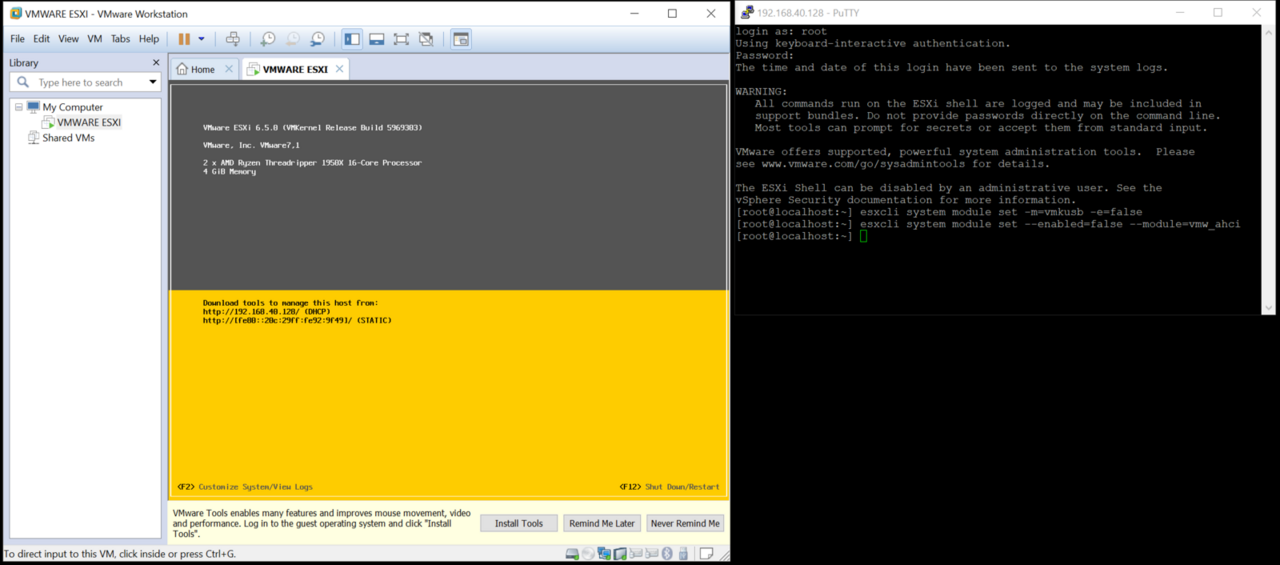This screenshot has width=1280, height=565.
Task: Click F2 Customize System/View Logs text
Action: coord(245,487)
